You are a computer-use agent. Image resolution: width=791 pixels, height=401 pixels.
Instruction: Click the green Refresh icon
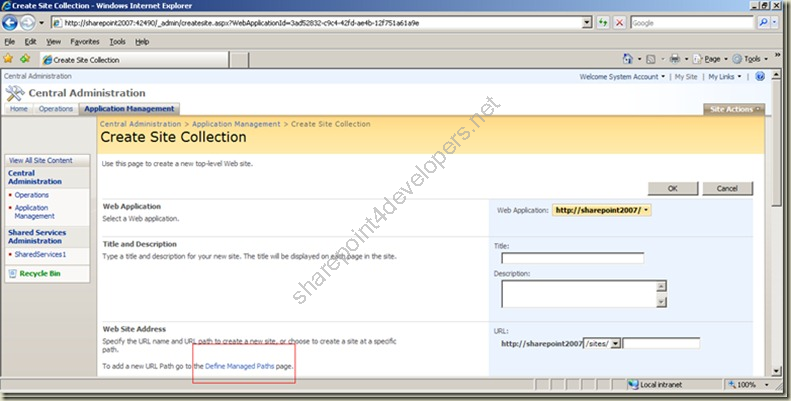click(x=603, y=23)
